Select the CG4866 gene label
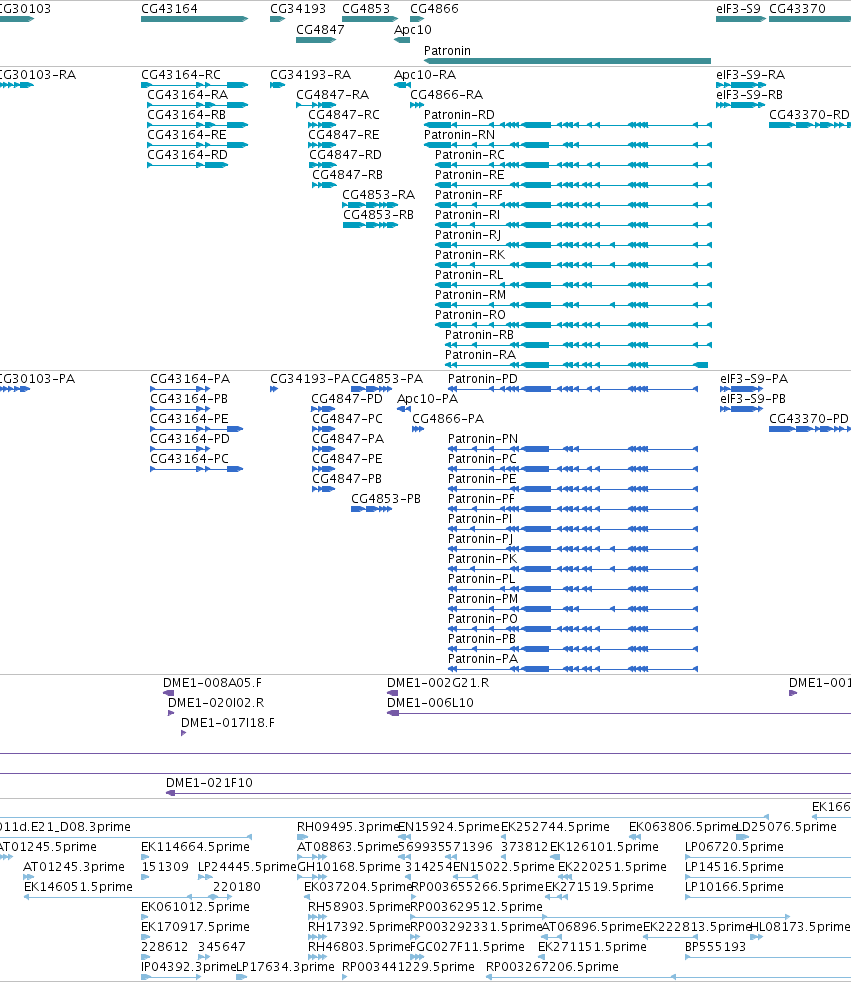This screenshot has width=851, height=982. 434,9
